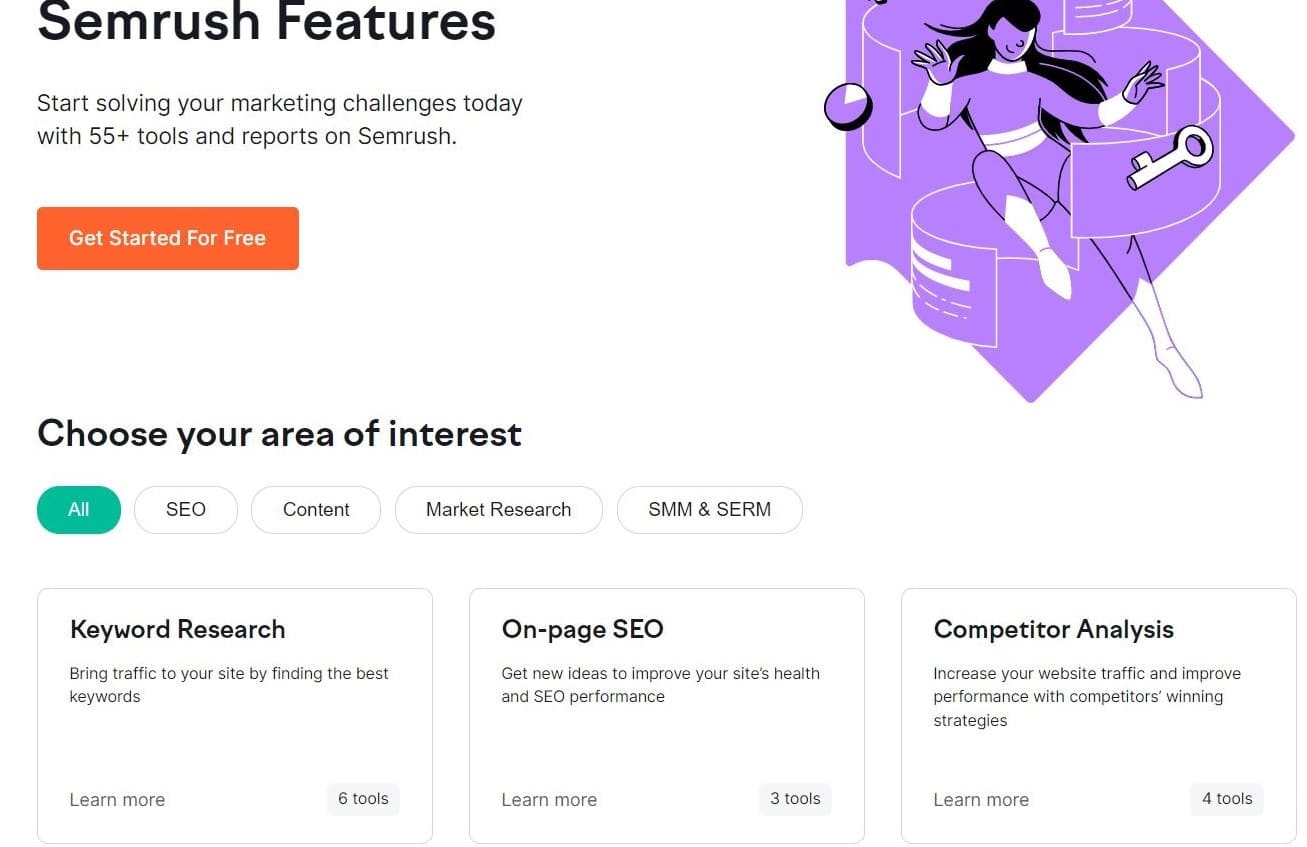1307x847 pixels.
Task: Open Learn more under On-page SEO
Action: pos(549,799)
